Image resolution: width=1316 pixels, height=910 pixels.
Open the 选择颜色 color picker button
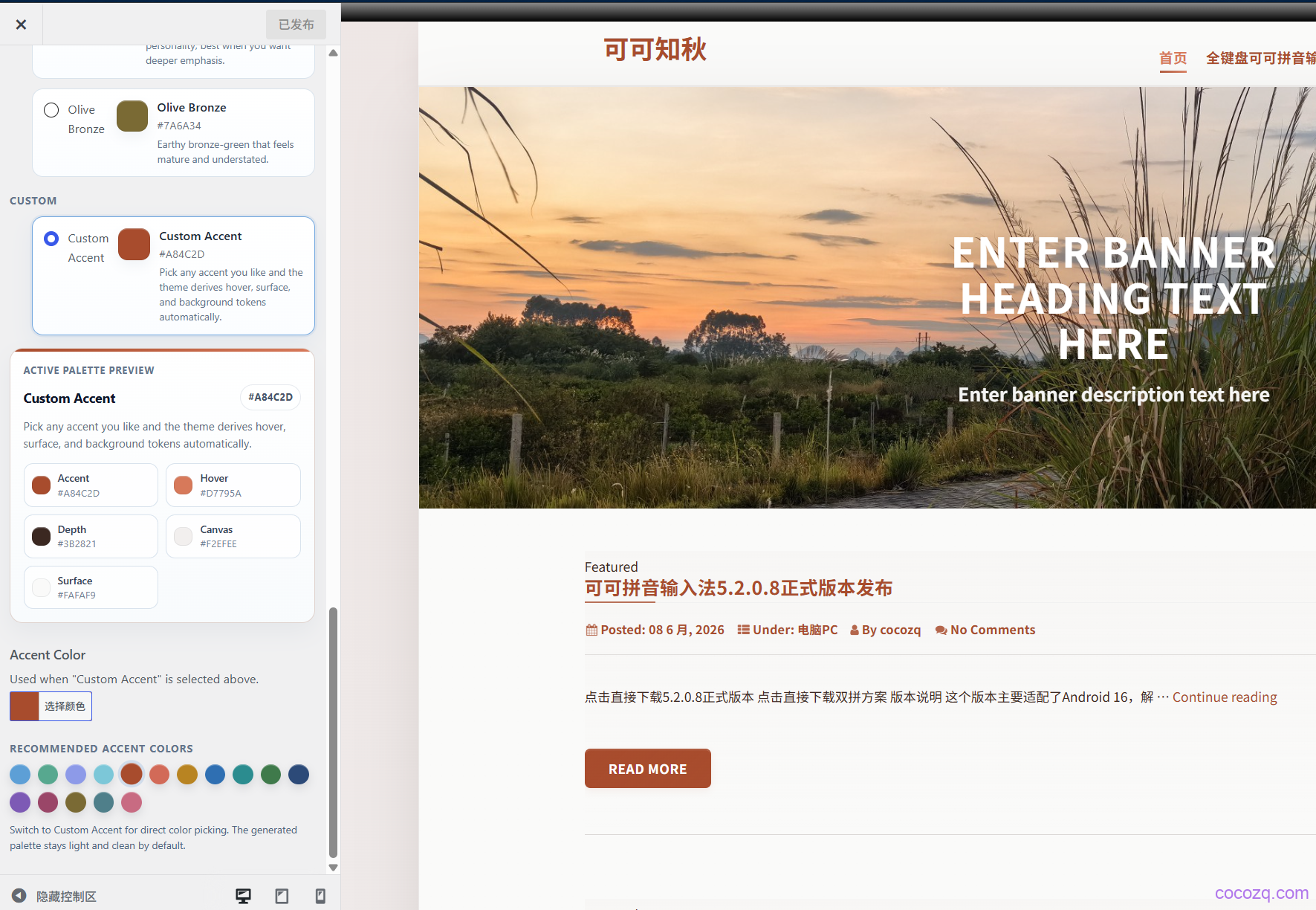click(x=65, y=706)
